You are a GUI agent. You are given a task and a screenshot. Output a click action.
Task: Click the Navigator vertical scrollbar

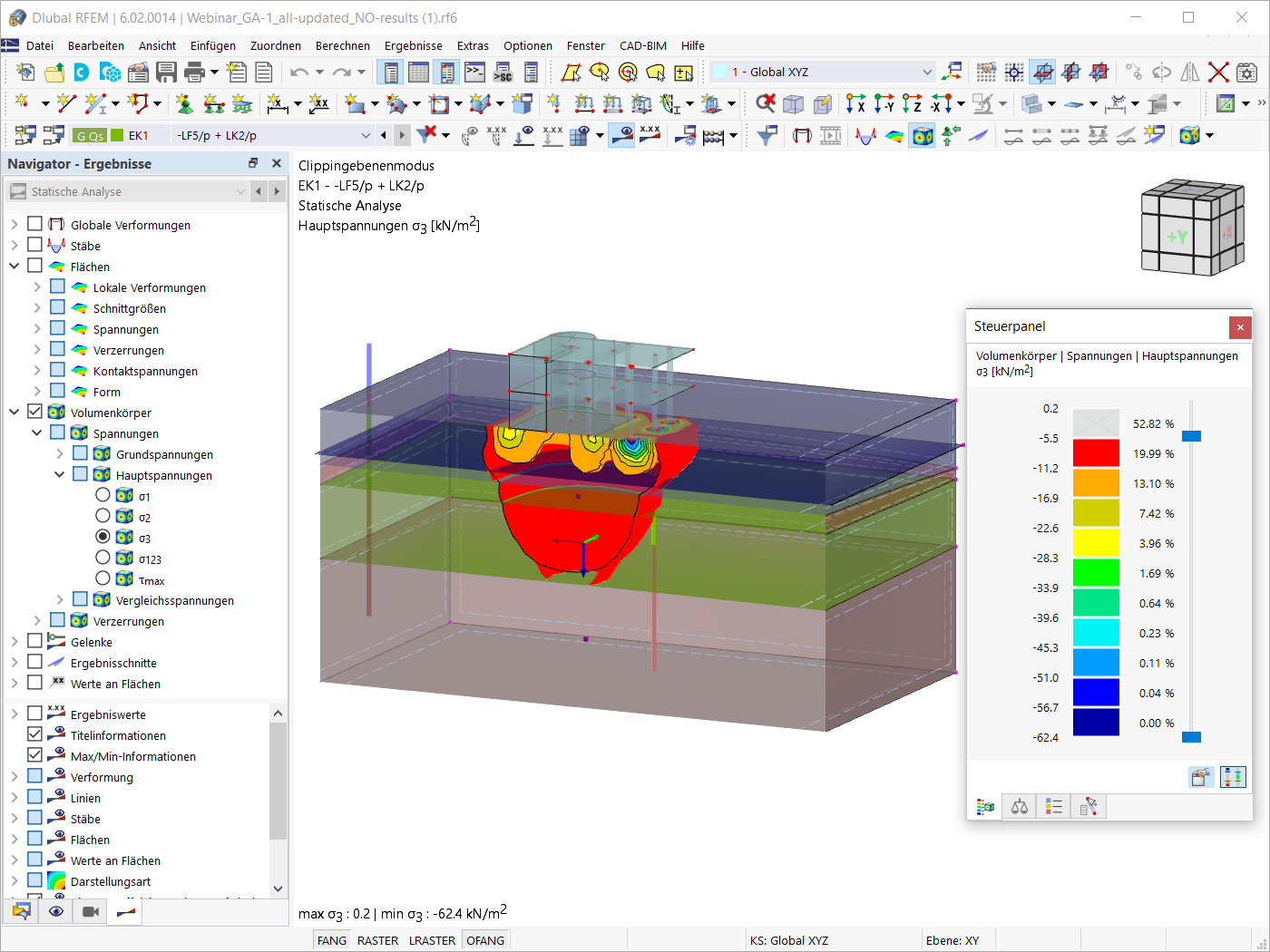(x=278, y=782)
